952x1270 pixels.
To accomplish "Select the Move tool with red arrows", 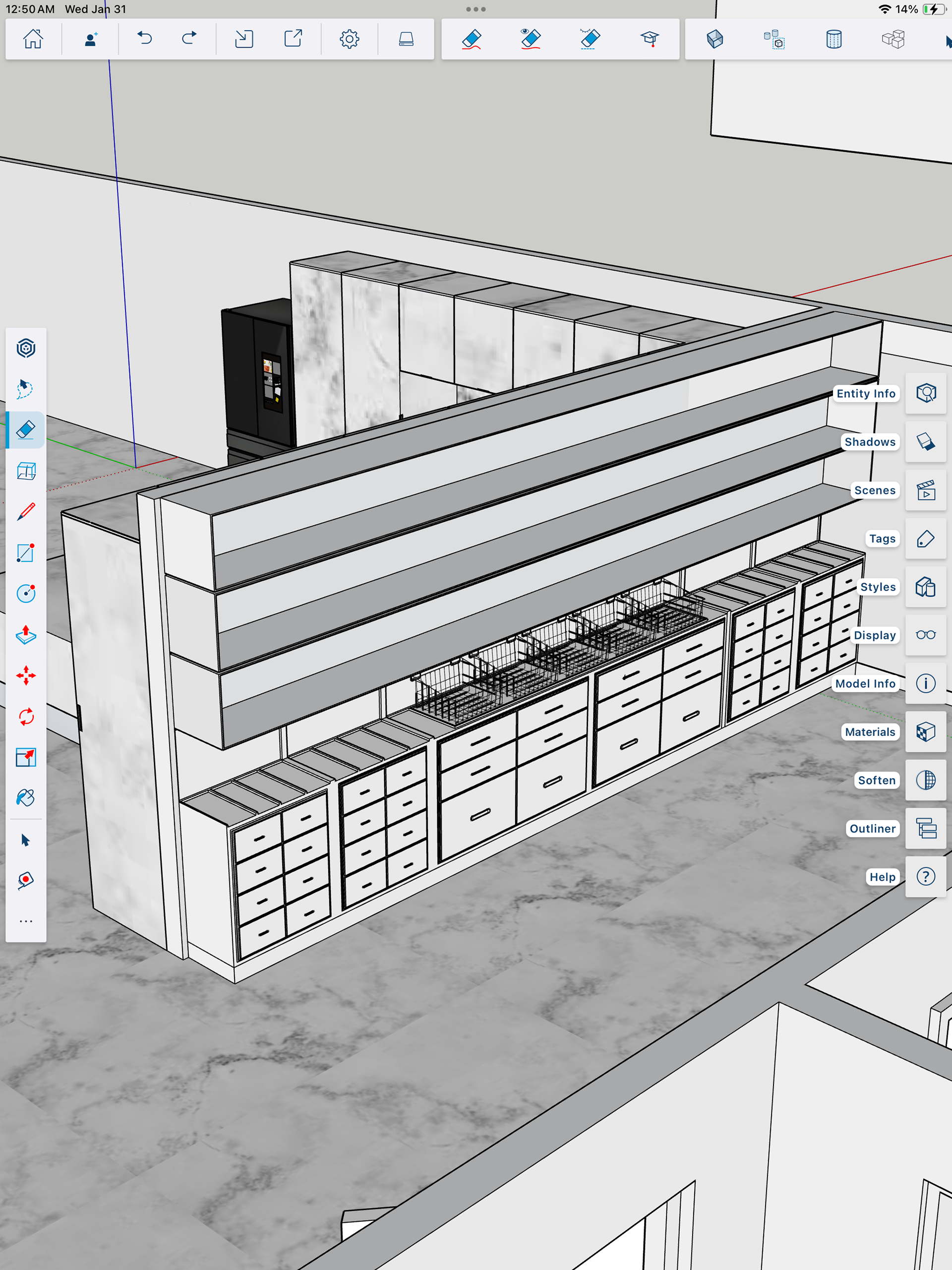I will point(26,676).
